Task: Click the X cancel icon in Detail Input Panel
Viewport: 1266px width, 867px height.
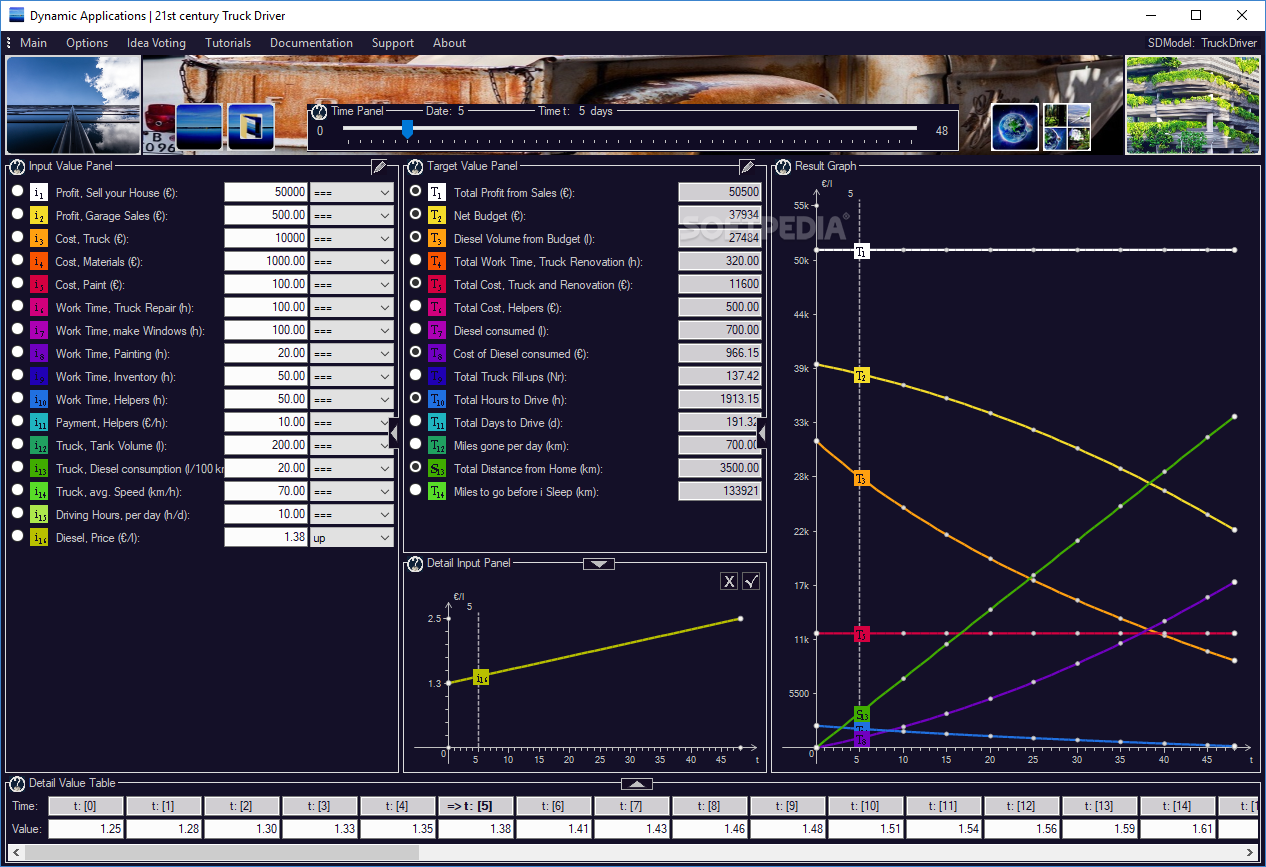Action: click(729, 582)
